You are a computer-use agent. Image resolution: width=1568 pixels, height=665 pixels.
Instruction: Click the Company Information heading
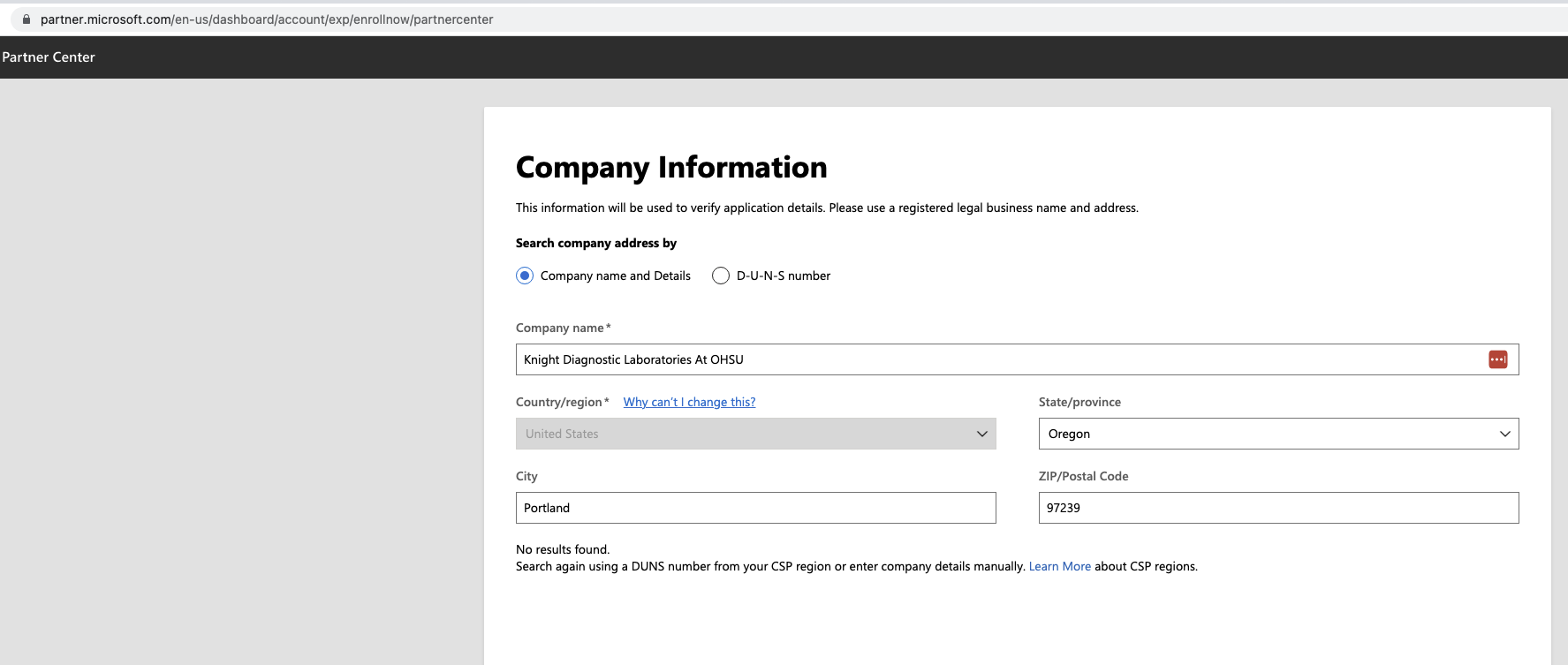point(671,167)
